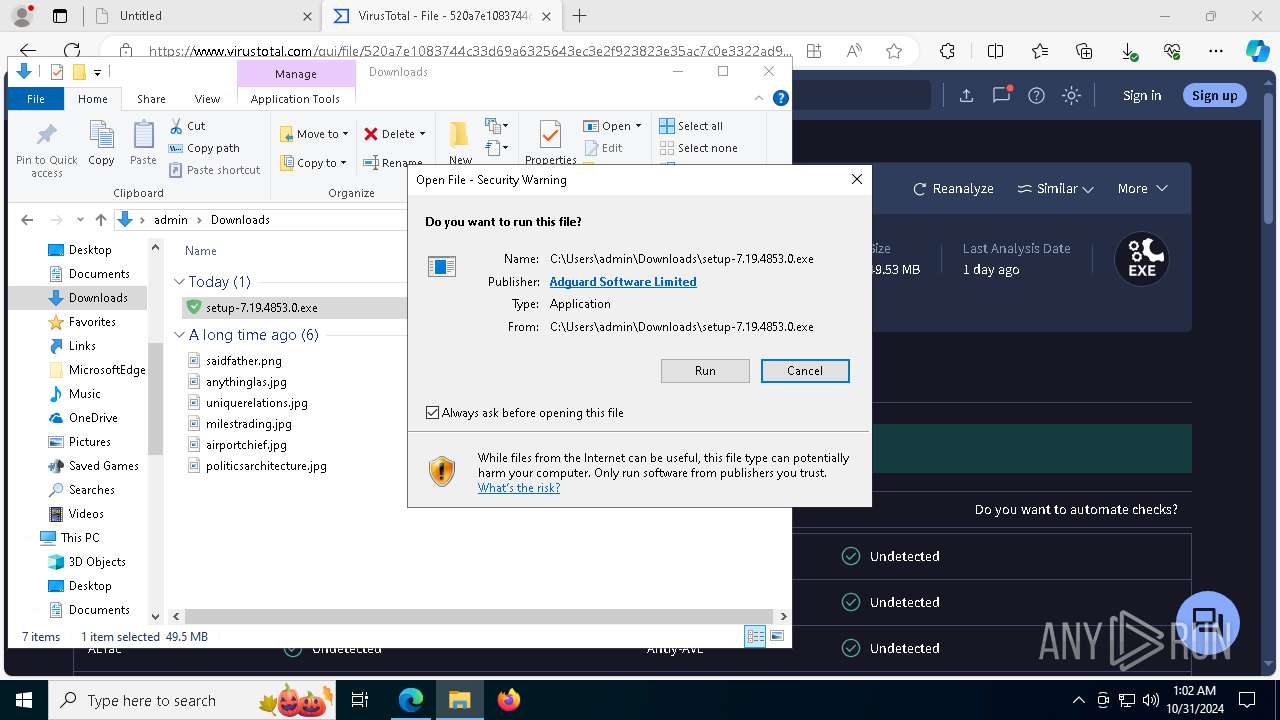Open the What's the risk link
Screen dimensions: 1280x720
click(x=519, y=488)
